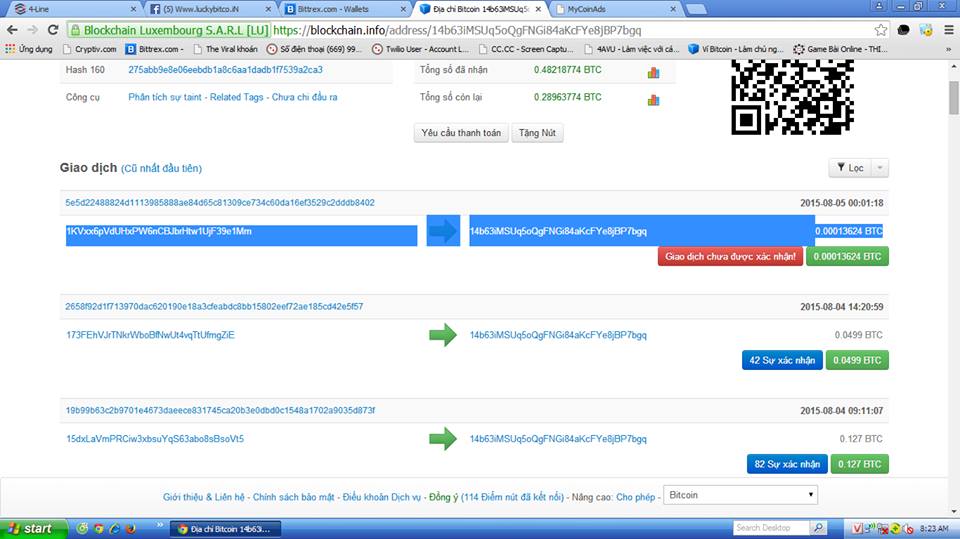Open transaction hash 5e5d22488824d111
Viewport: 960px width, 539px height.
pyautogui.click(x=220, y=203)
